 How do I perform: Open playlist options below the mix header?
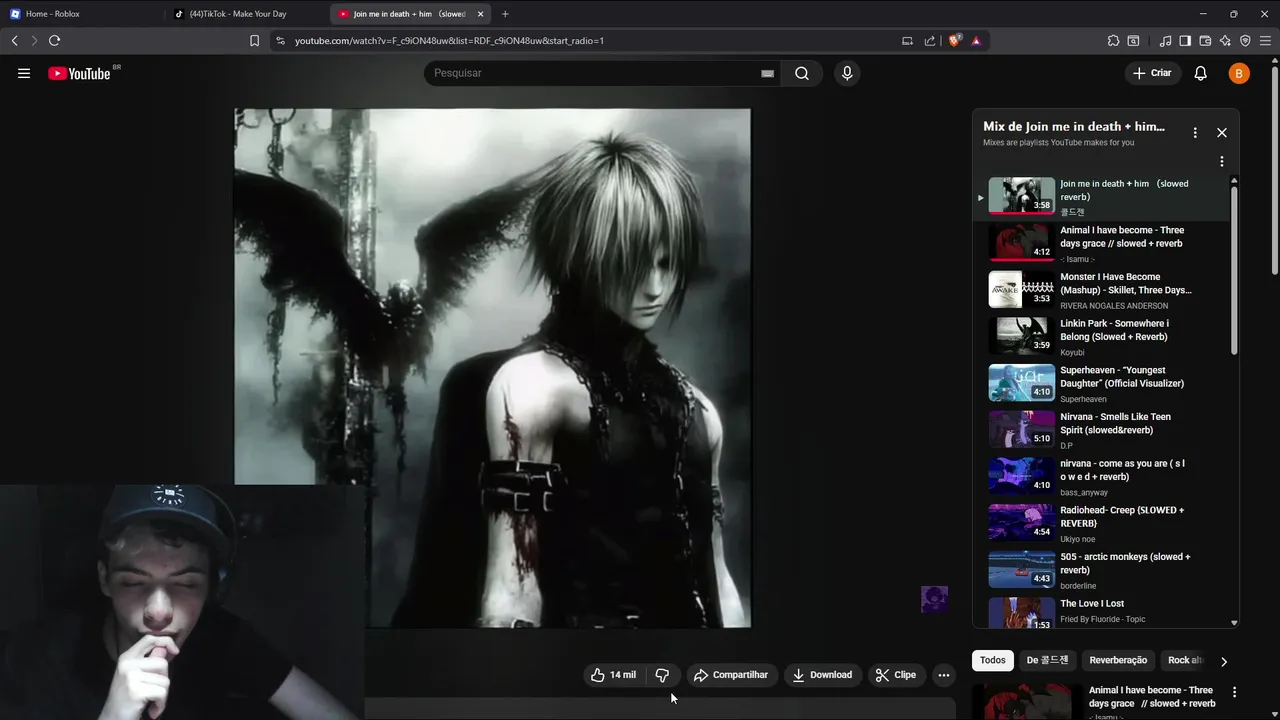(1221, 161)
